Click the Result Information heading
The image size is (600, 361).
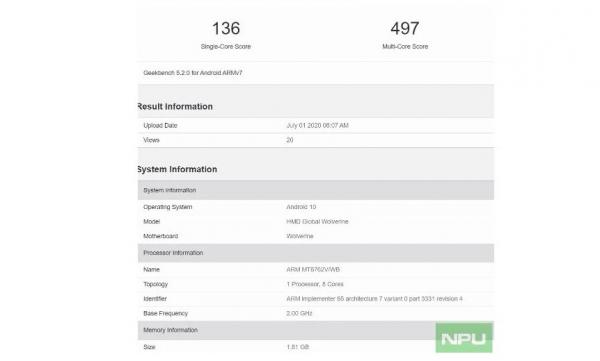coord(175,106)
